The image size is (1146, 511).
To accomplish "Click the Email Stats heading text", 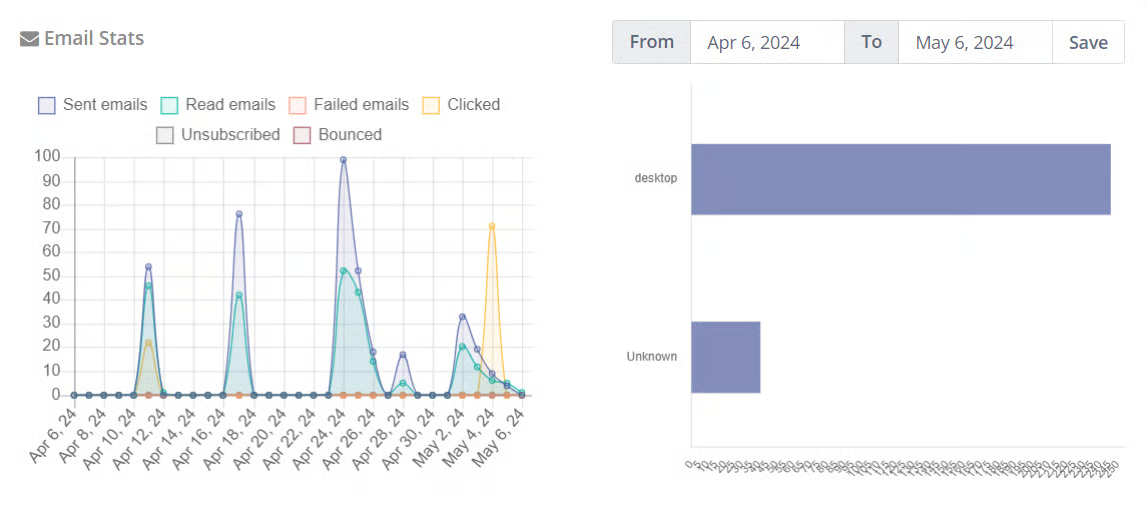I will coord(94,39).
